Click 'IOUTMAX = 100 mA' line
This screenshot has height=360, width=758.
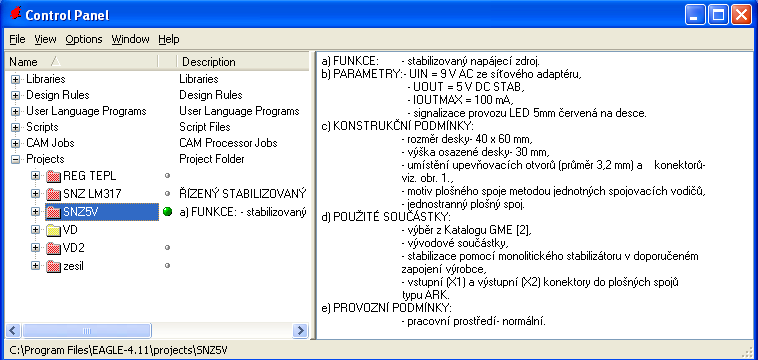pos(461,101)
